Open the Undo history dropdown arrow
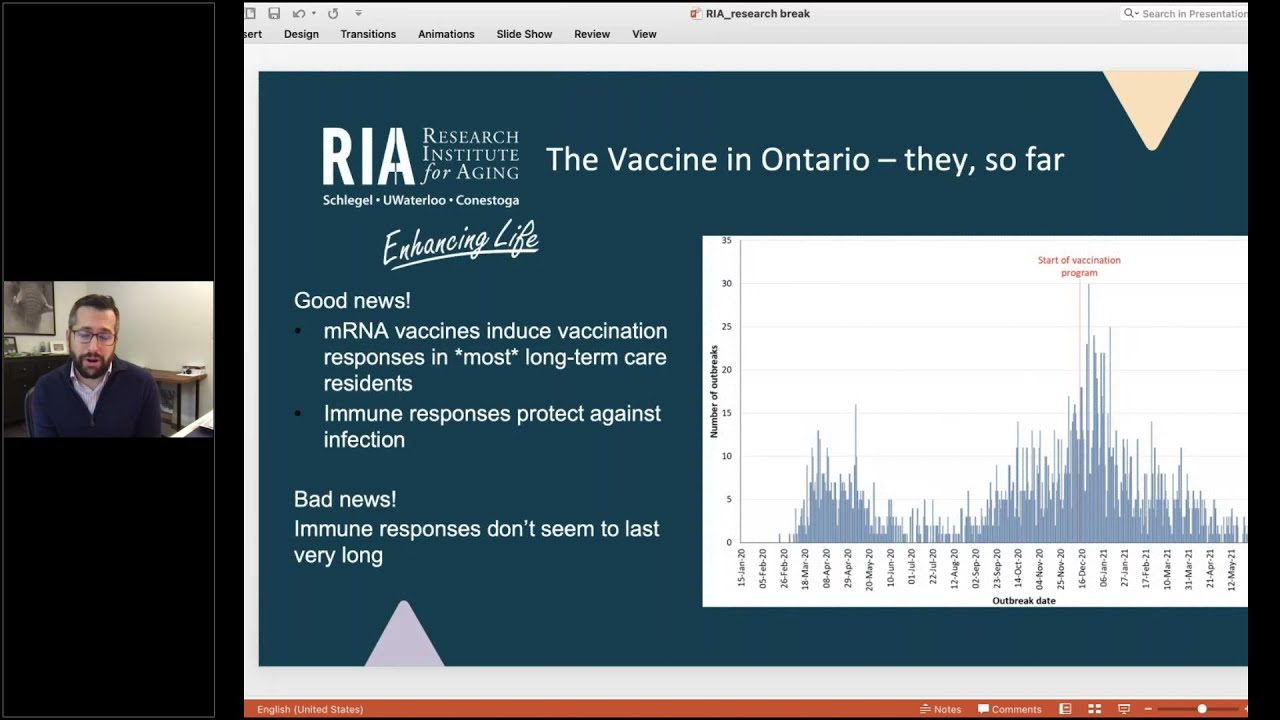Viewport: 1280px width, 720px height. [313, 14]
